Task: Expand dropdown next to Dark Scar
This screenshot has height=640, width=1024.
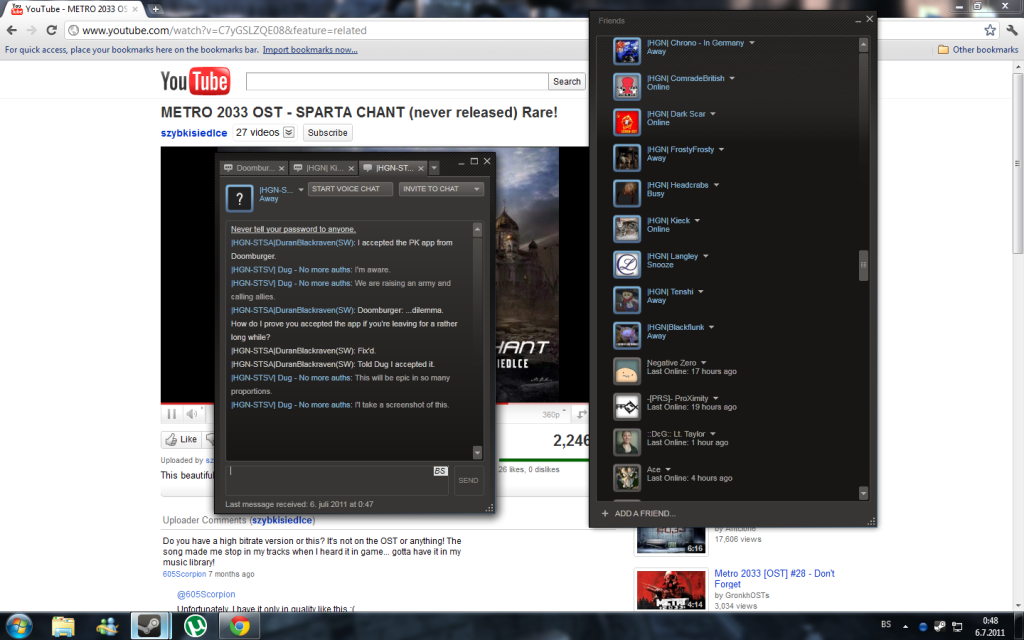Action: (x=713, y=114)
